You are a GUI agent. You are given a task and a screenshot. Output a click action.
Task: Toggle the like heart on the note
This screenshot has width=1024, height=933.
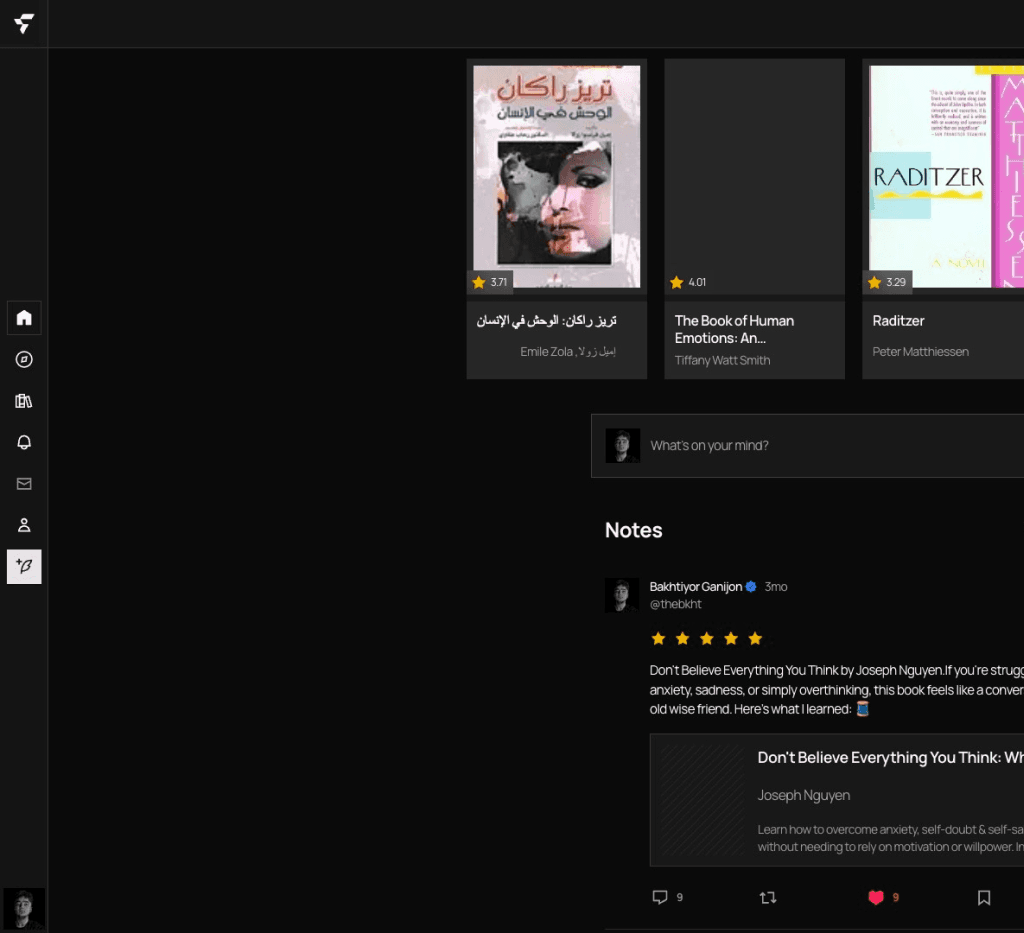tap(876, 898)
